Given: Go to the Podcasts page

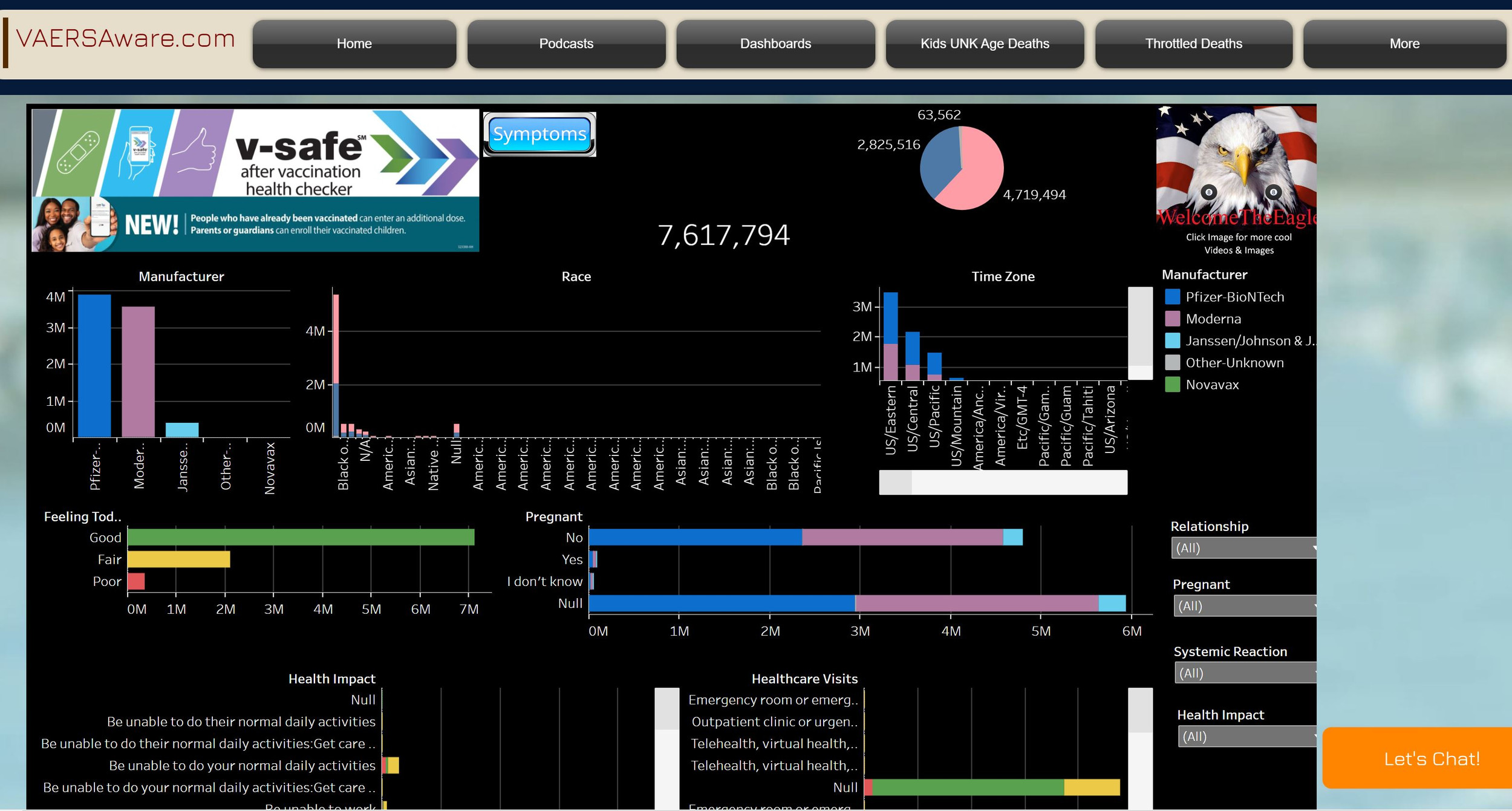Looking at the screenshot, I should (565, 44).
